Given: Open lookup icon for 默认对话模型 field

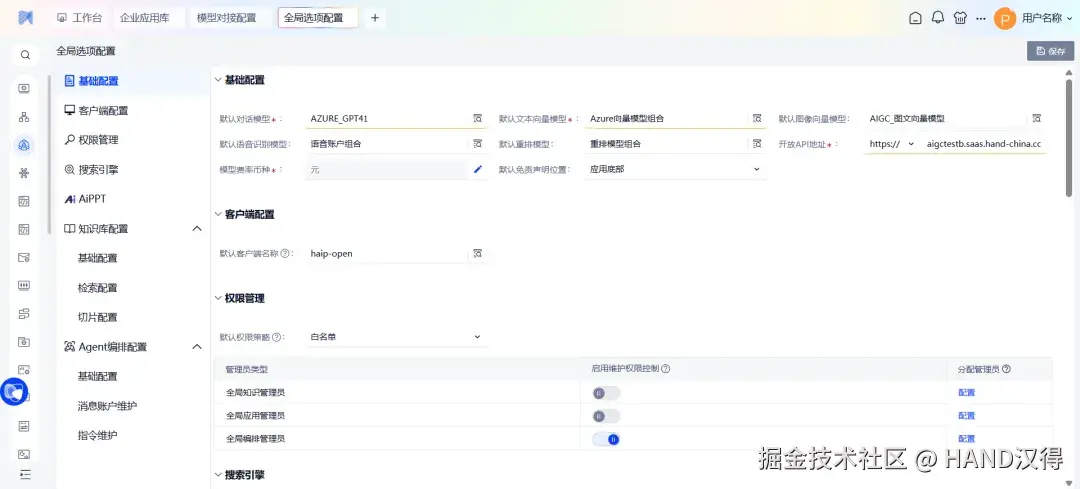Looking at the screenshot, I should pos(477,118).
